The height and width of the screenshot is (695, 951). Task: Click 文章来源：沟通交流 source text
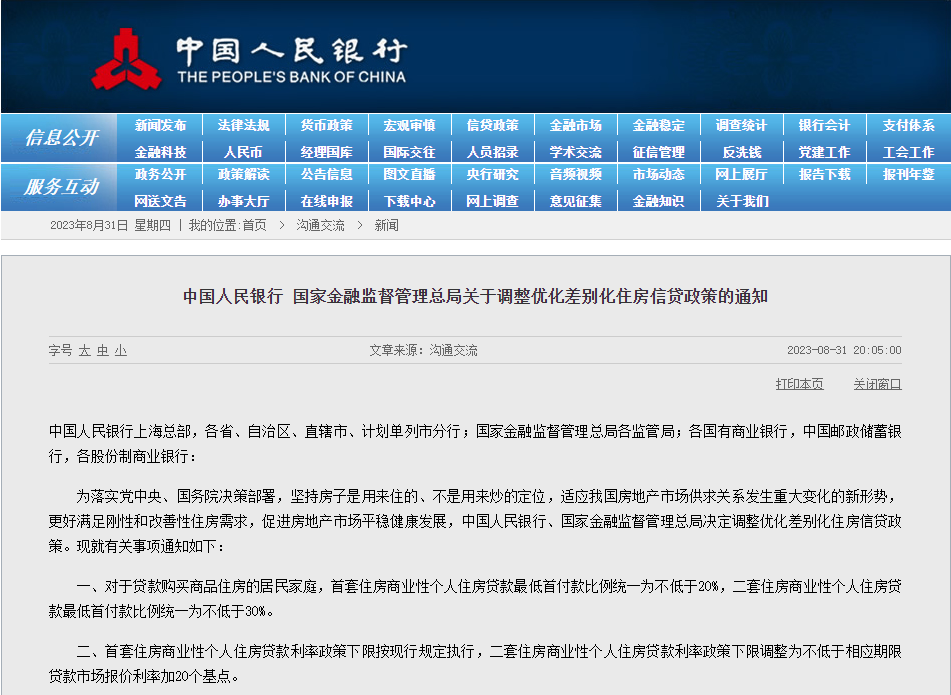[423, 350]
